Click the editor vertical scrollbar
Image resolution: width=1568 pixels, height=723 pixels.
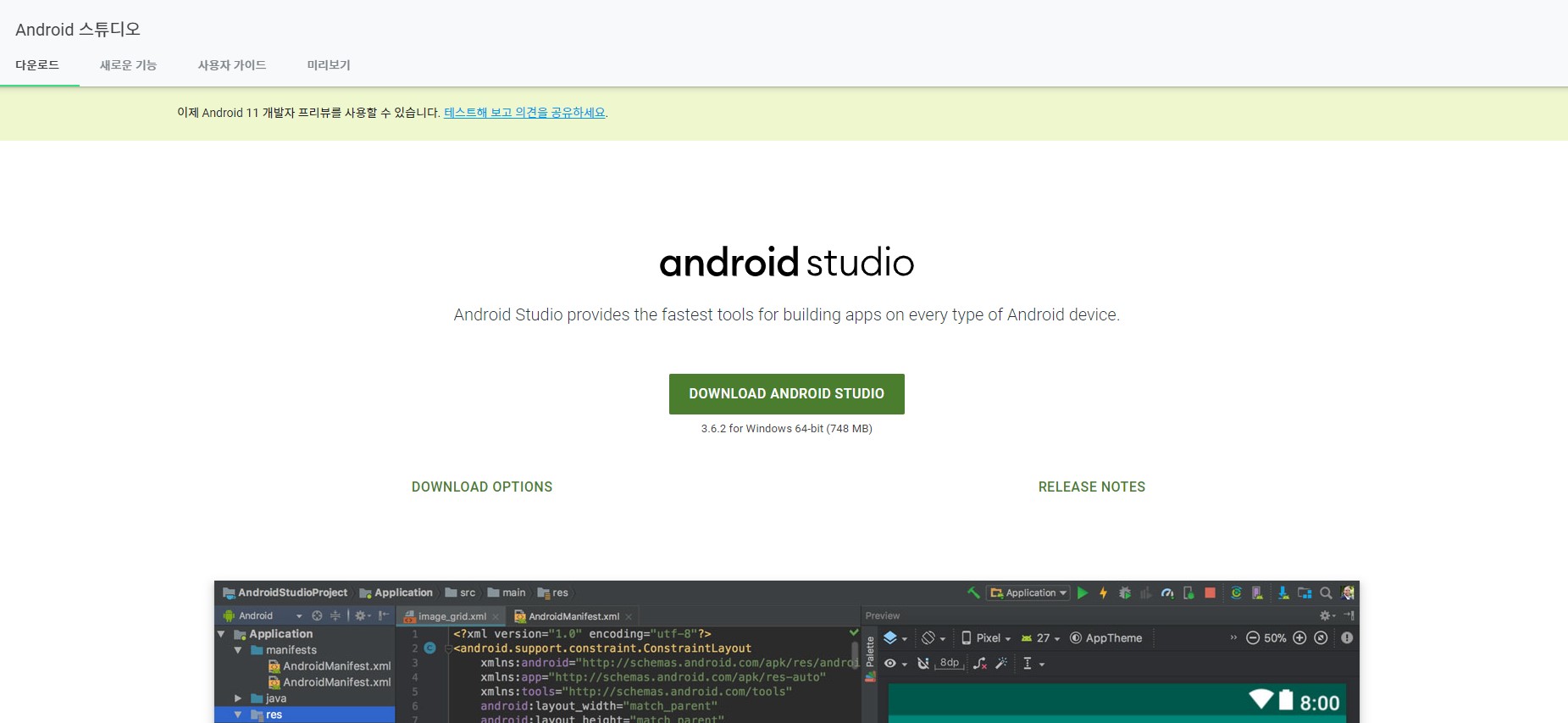(x=855, y=657)
